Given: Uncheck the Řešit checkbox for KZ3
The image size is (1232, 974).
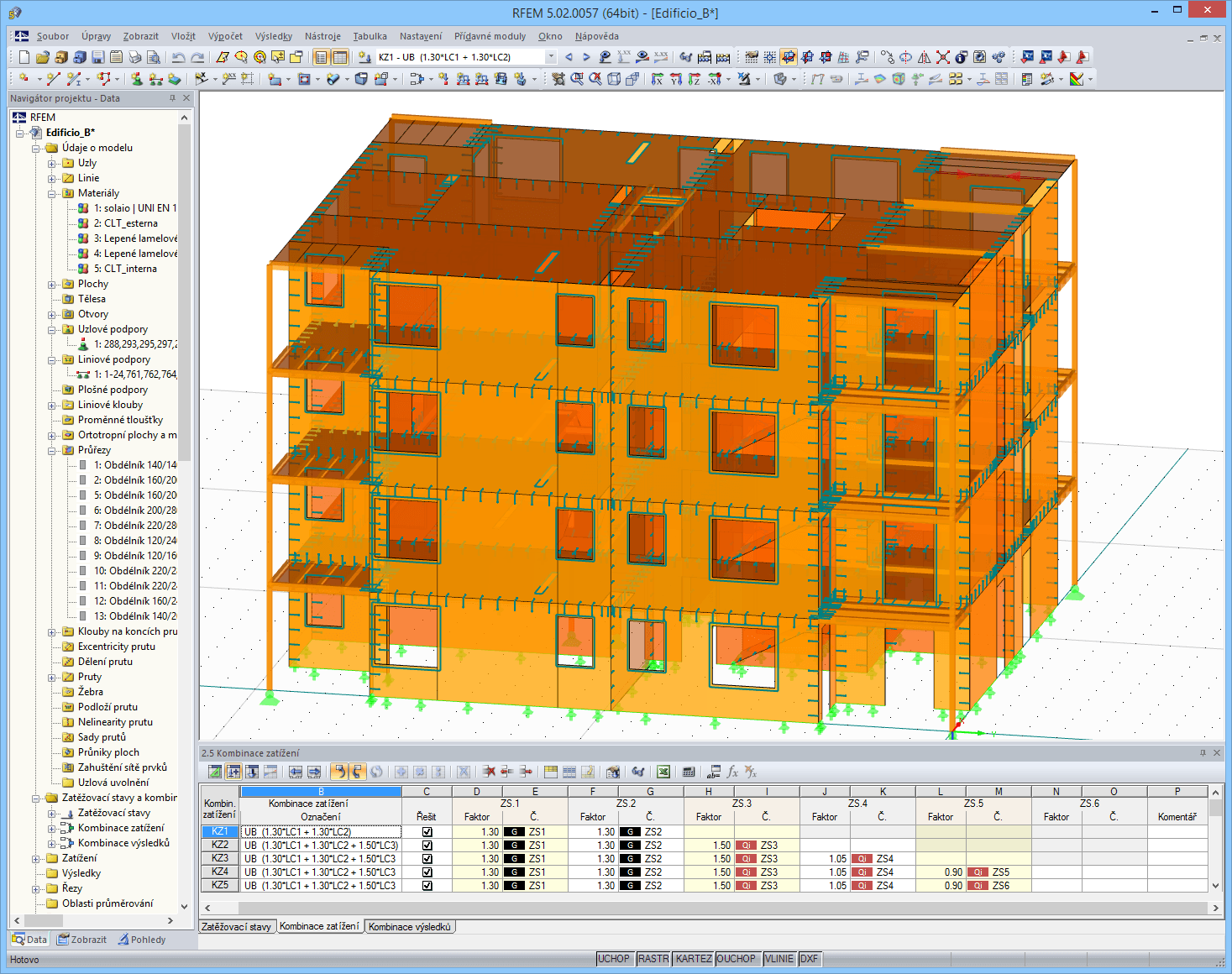Looking at the screenshot, I should click(x=427, y=858).
